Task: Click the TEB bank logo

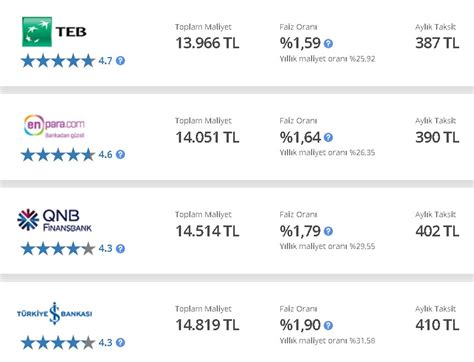Action: [54, 32]
